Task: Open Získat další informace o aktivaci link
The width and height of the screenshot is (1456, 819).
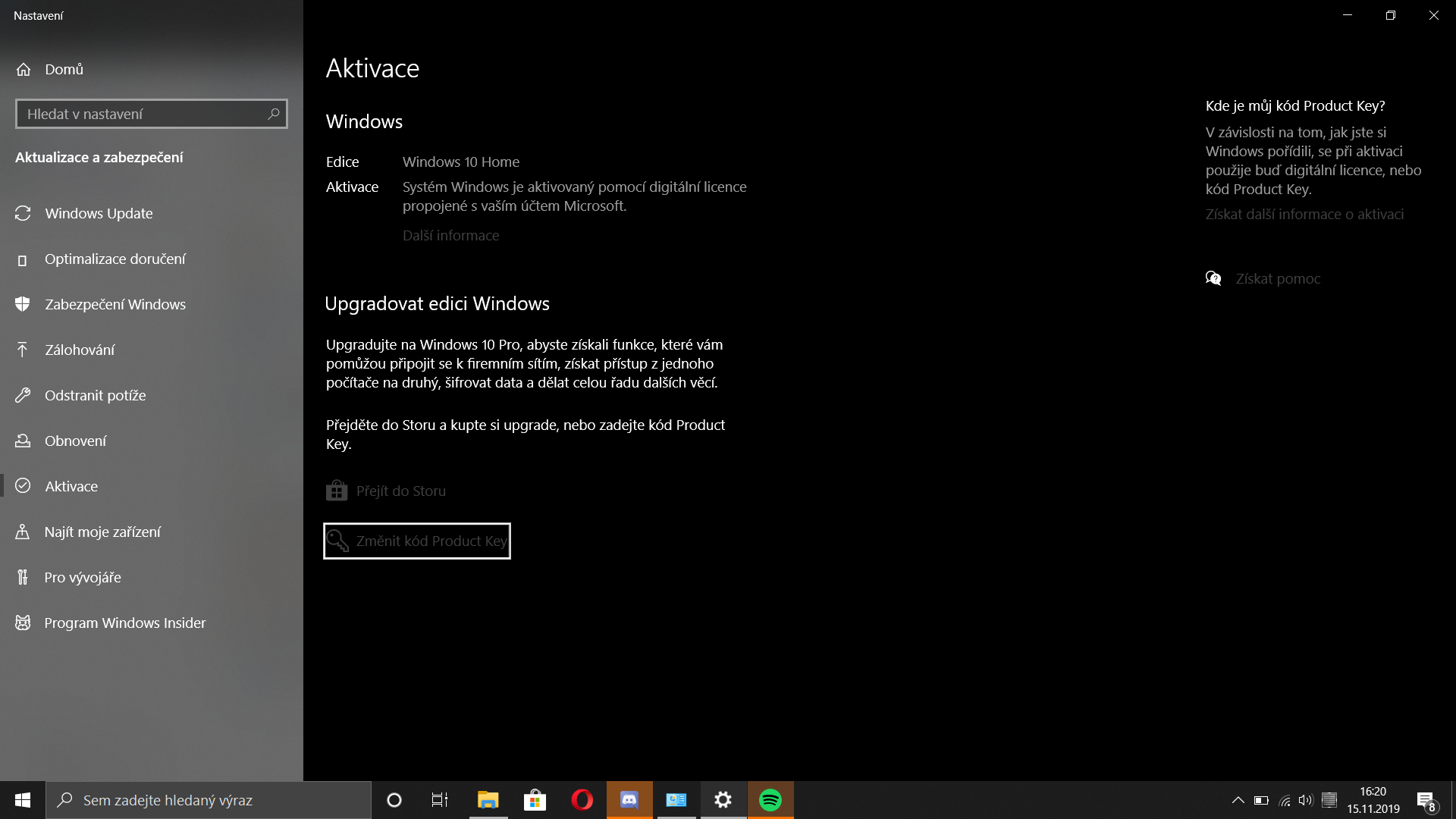Action: pyautogui.click(x=1304, y=215)
